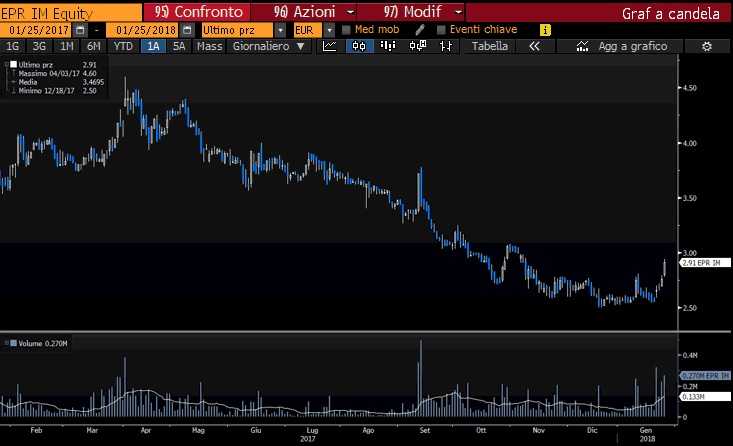Collapse the toolbar with double chevron icon

tap(534, 46)
